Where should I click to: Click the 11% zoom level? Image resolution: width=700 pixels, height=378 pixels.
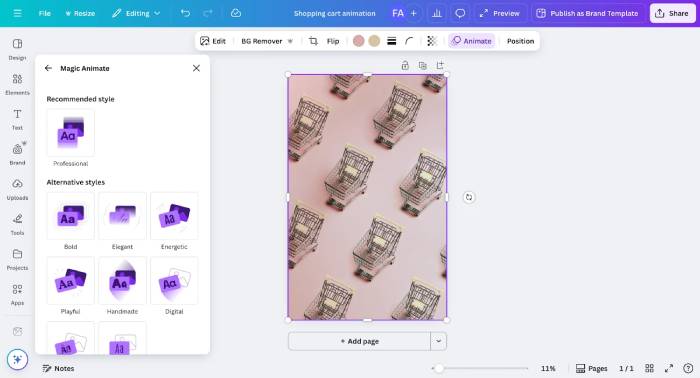[548, 368]
